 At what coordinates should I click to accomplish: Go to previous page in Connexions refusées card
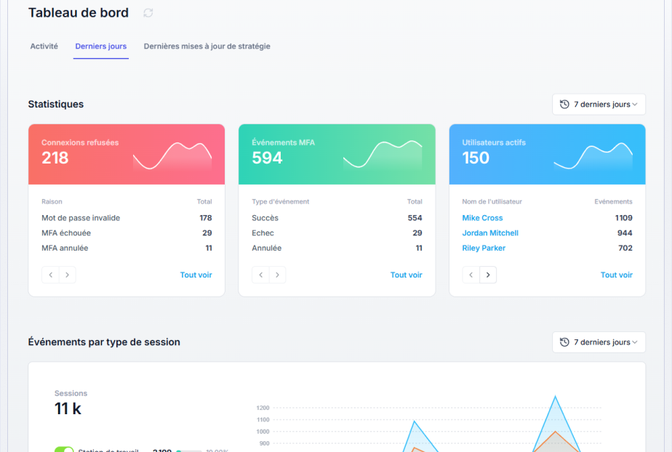pyautogui.click(x=51, y=275)
